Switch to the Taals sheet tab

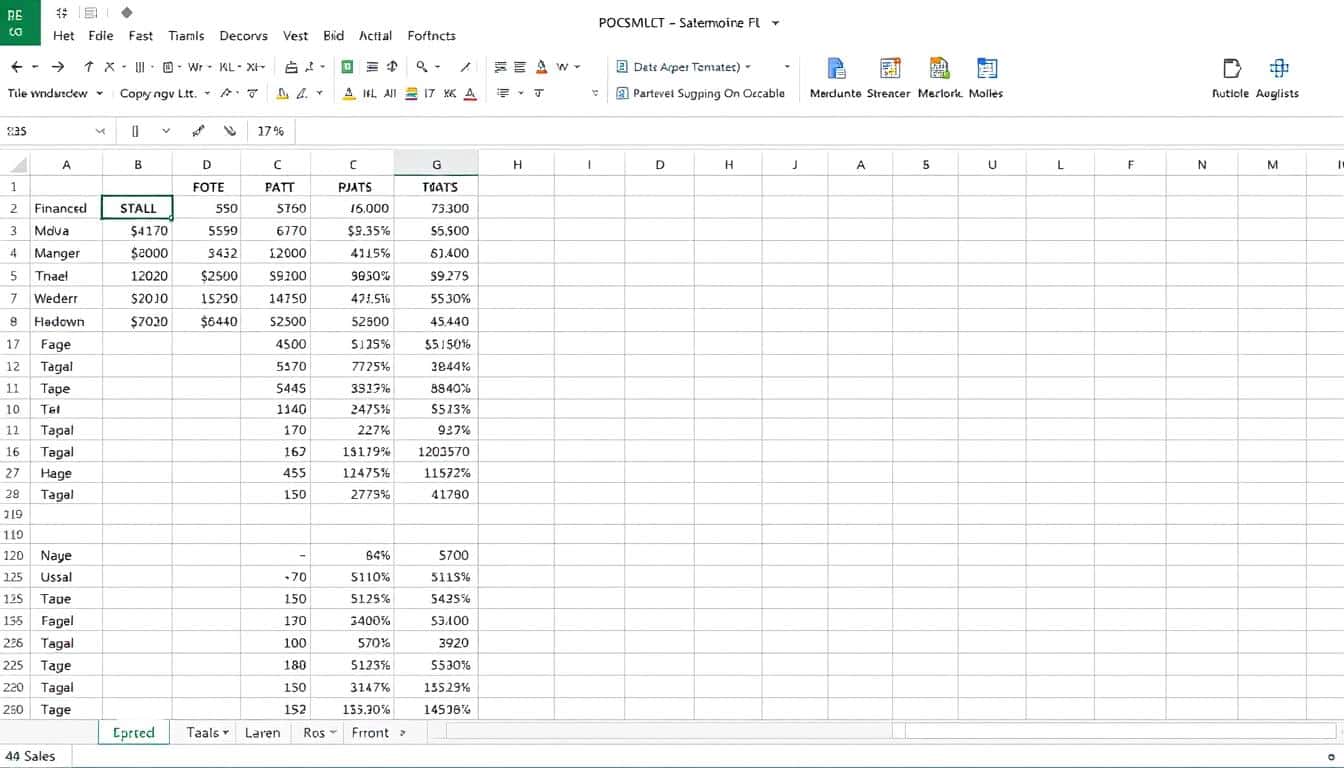click(208, 733)
